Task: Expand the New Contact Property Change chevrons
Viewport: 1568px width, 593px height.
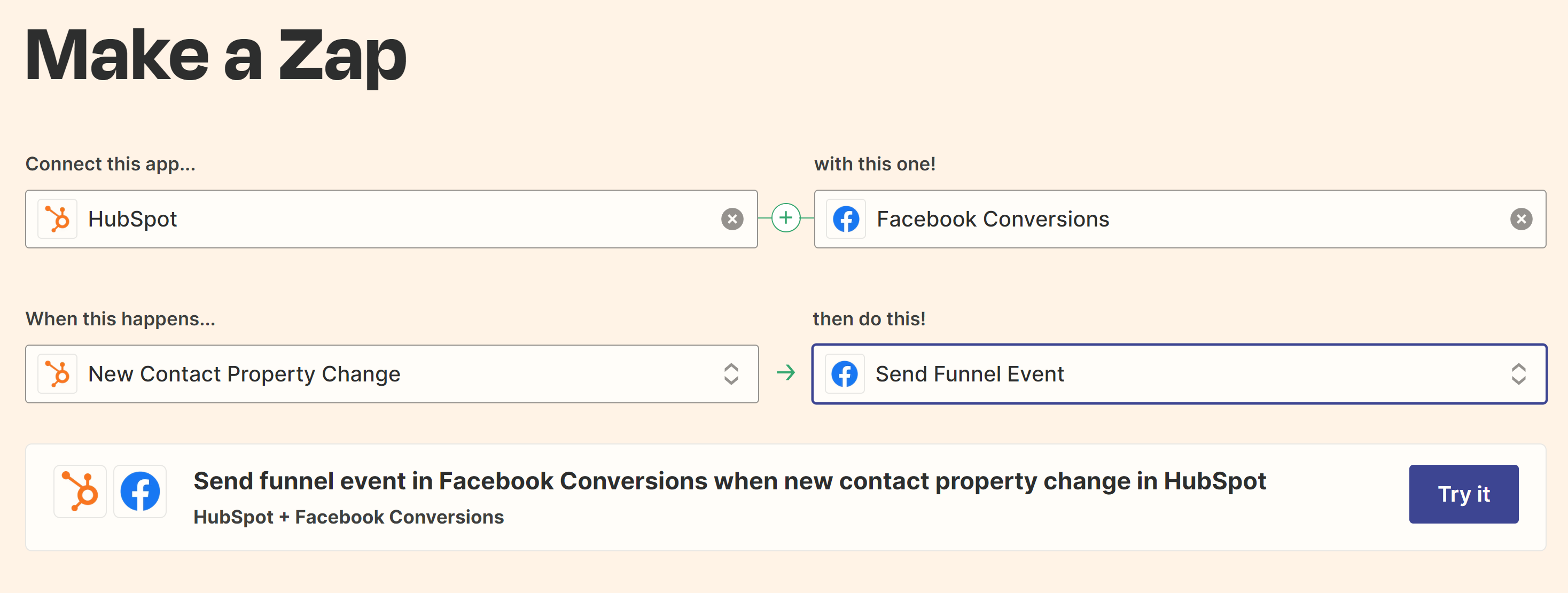Action: (731, 374)
